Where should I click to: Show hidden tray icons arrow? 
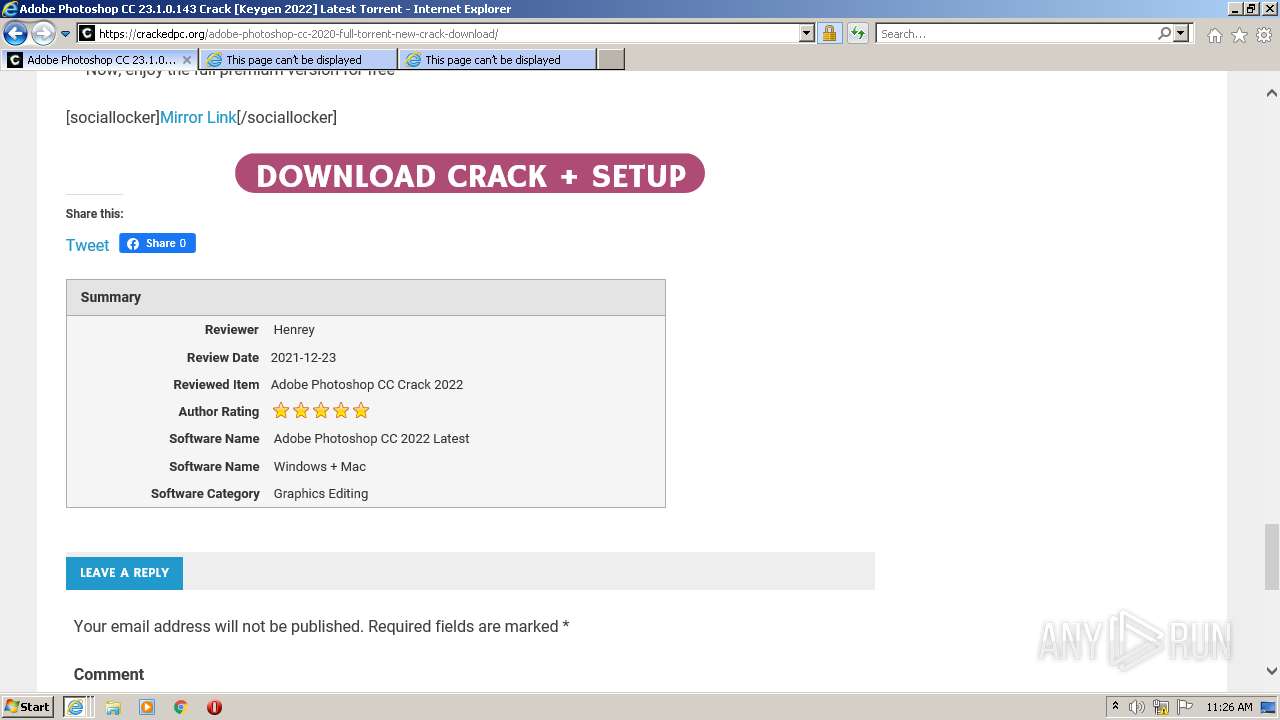click(1115, 707)
